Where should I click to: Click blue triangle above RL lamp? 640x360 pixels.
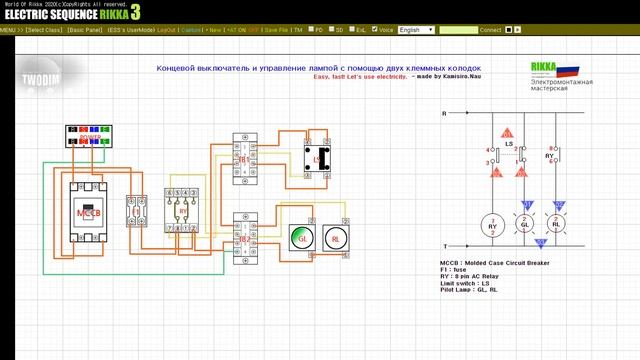[x=559, y=205]
